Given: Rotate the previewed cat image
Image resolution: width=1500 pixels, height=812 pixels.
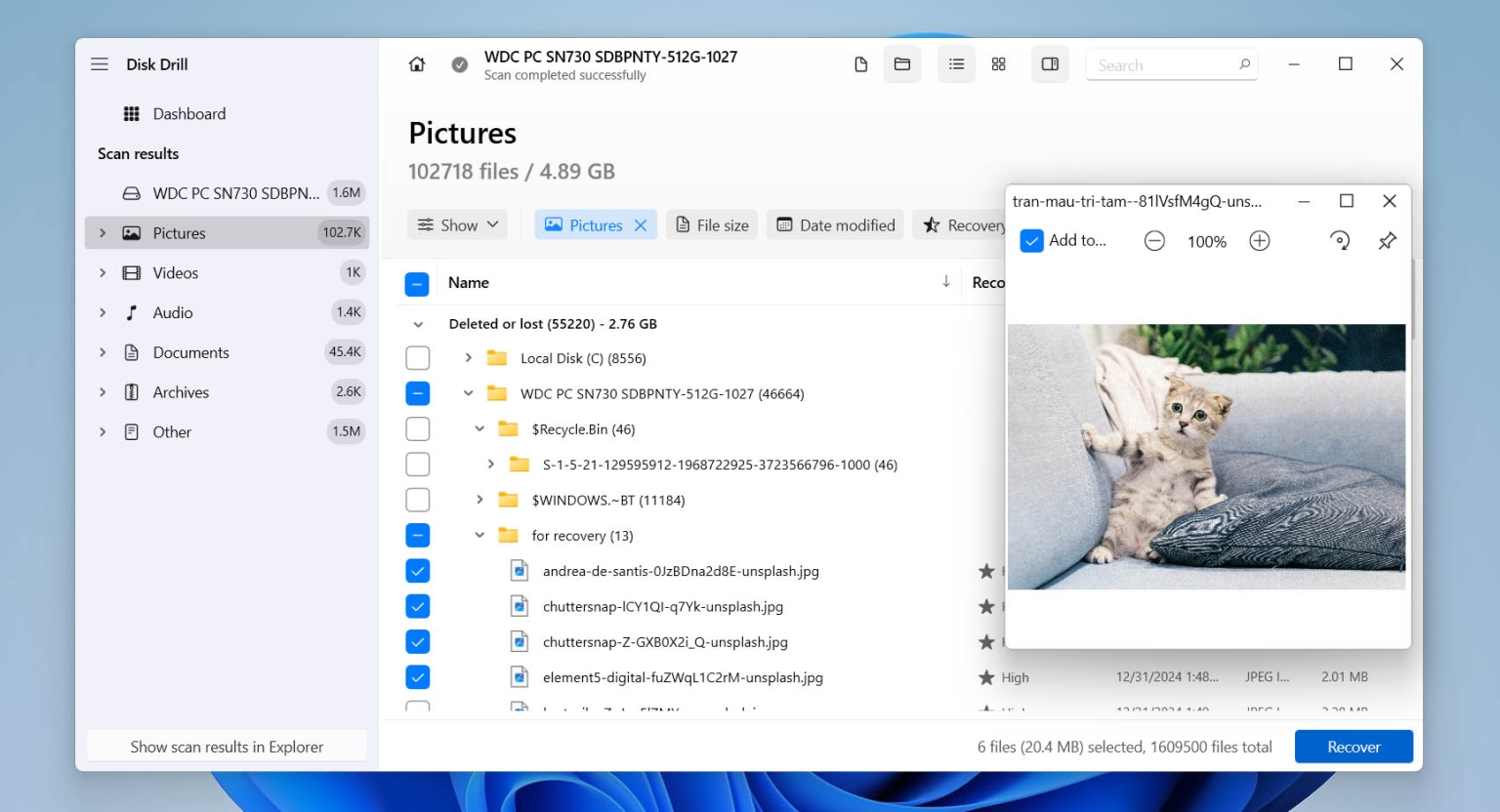Looking at the screenshot, I should click(1340, 240).
